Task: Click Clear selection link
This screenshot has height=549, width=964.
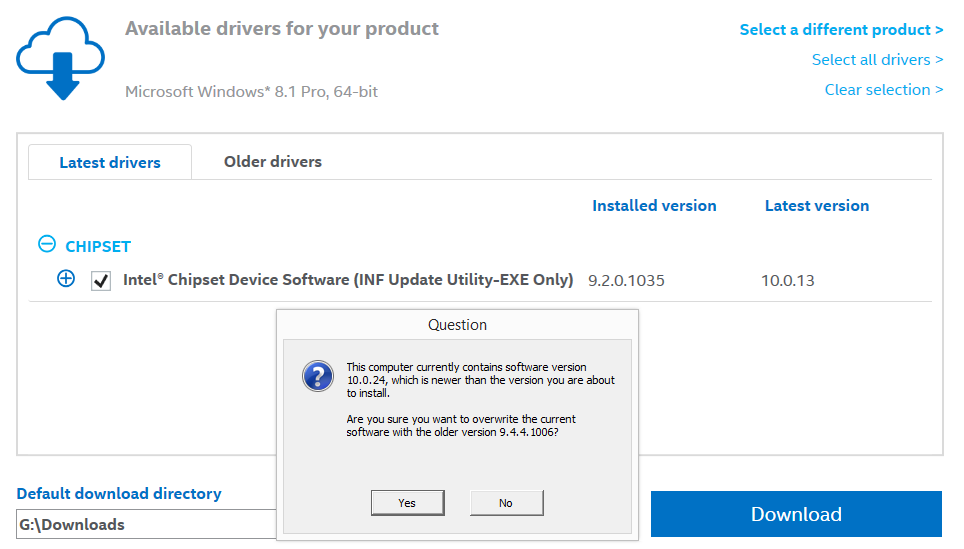Action: pos(883,90)
